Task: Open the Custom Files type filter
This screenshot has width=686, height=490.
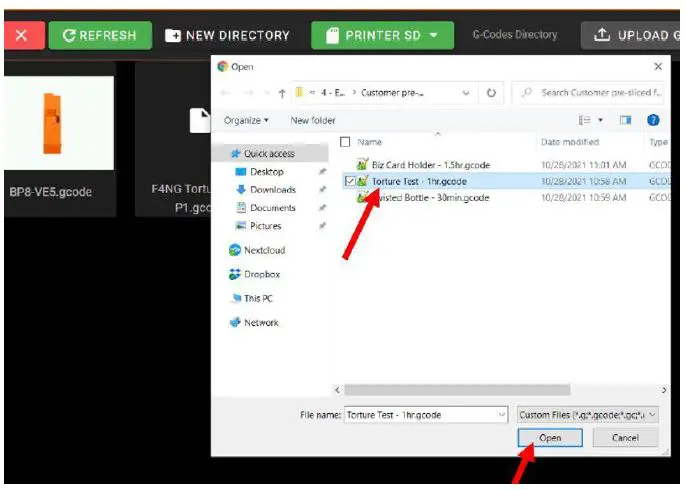Action: click(588, 415)
